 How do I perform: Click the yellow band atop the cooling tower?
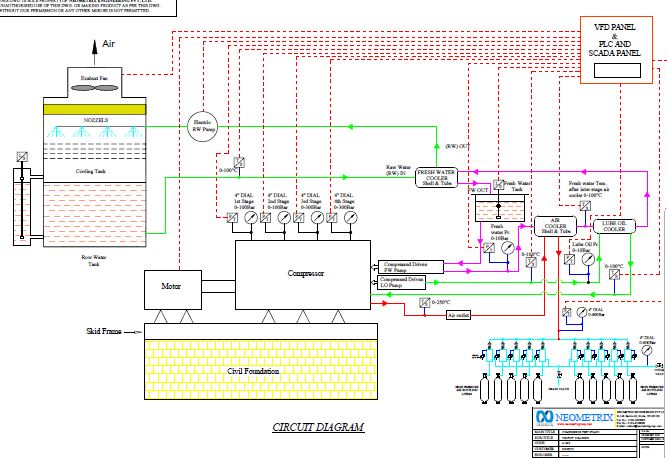[94, 109]
